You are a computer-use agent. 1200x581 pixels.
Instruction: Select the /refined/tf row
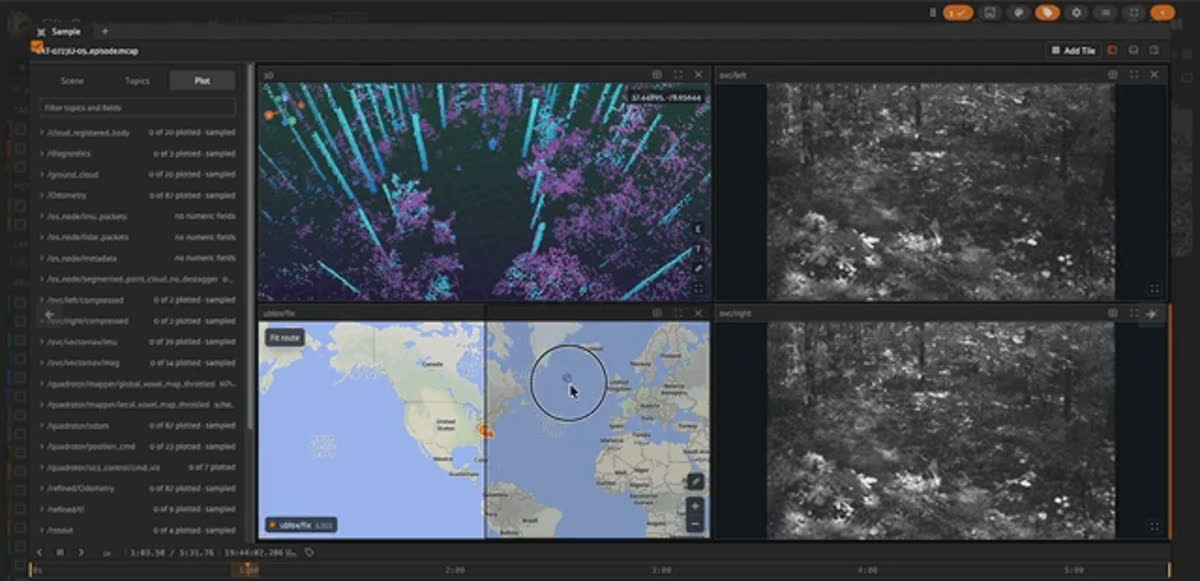click(x=138, y=509)
